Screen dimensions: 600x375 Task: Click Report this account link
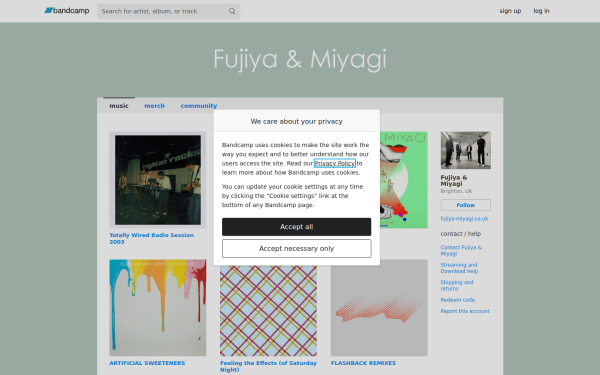tap(465, 311)
